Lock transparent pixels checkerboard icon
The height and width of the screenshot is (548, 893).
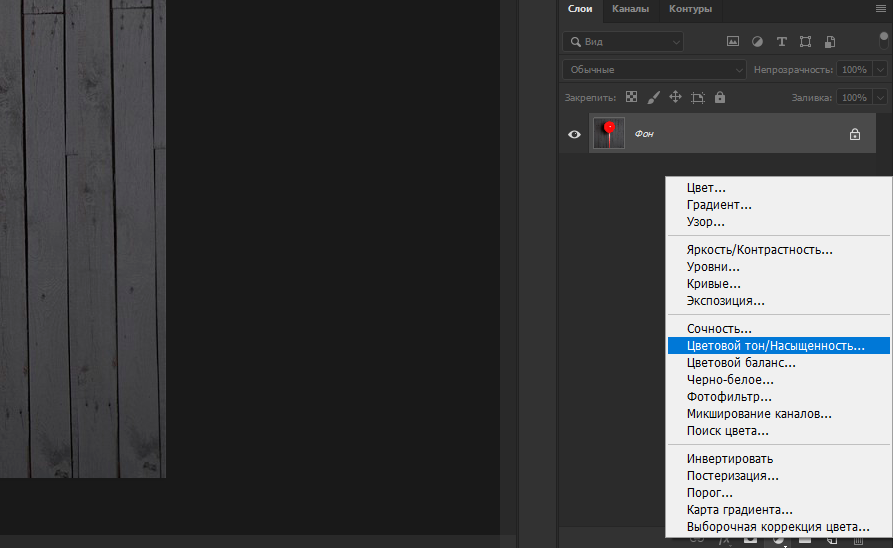(631, 97)
